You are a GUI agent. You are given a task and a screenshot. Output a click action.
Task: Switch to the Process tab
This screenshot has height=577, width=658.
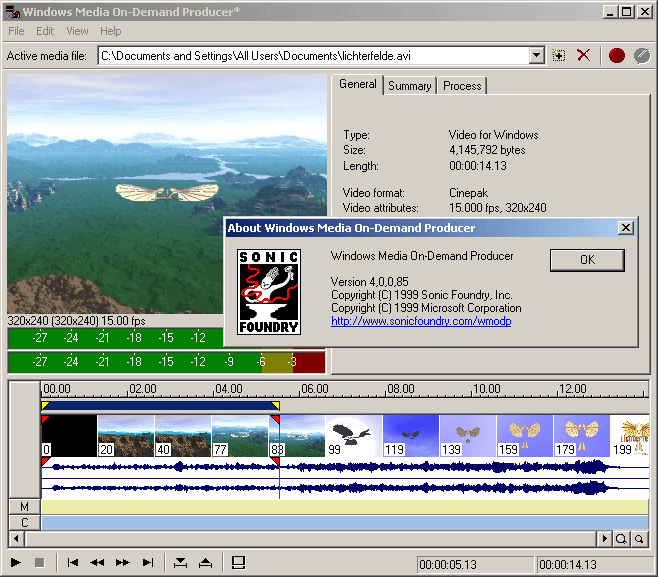click(462, 86)
